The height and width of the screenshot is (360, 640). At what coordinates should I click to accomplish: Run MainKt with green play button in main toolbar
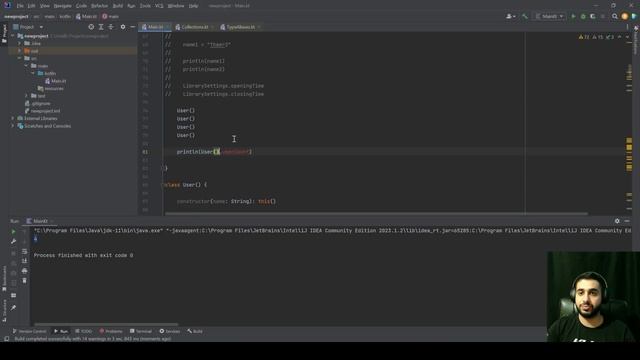click(x=573, y=16)
